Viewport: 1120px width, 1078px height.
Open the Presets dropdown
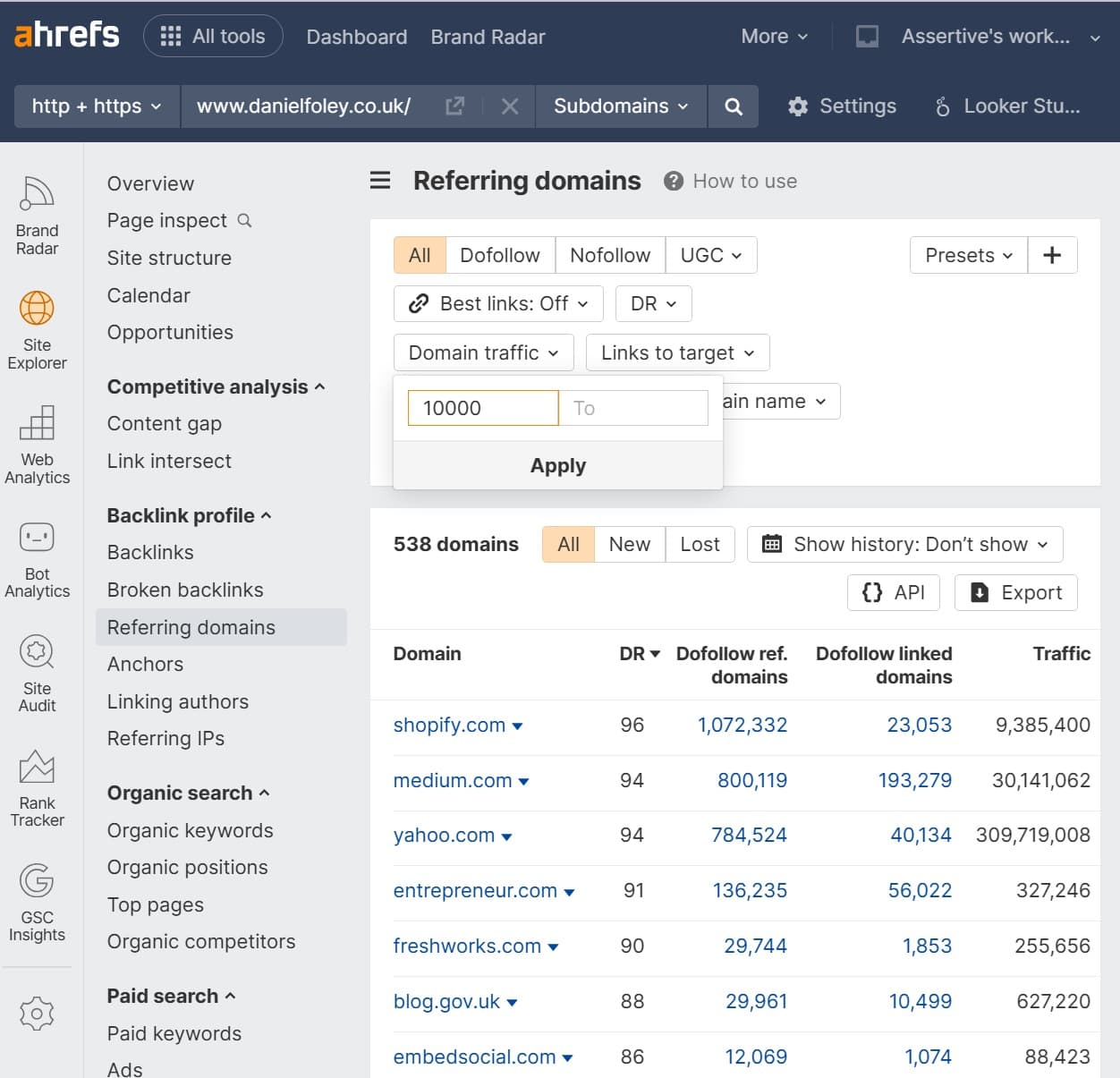(969, 255)
